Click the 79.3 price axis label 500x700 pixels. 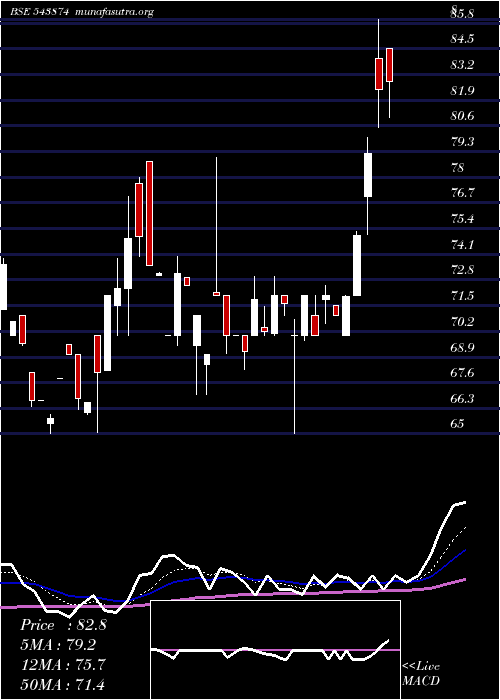462,142
